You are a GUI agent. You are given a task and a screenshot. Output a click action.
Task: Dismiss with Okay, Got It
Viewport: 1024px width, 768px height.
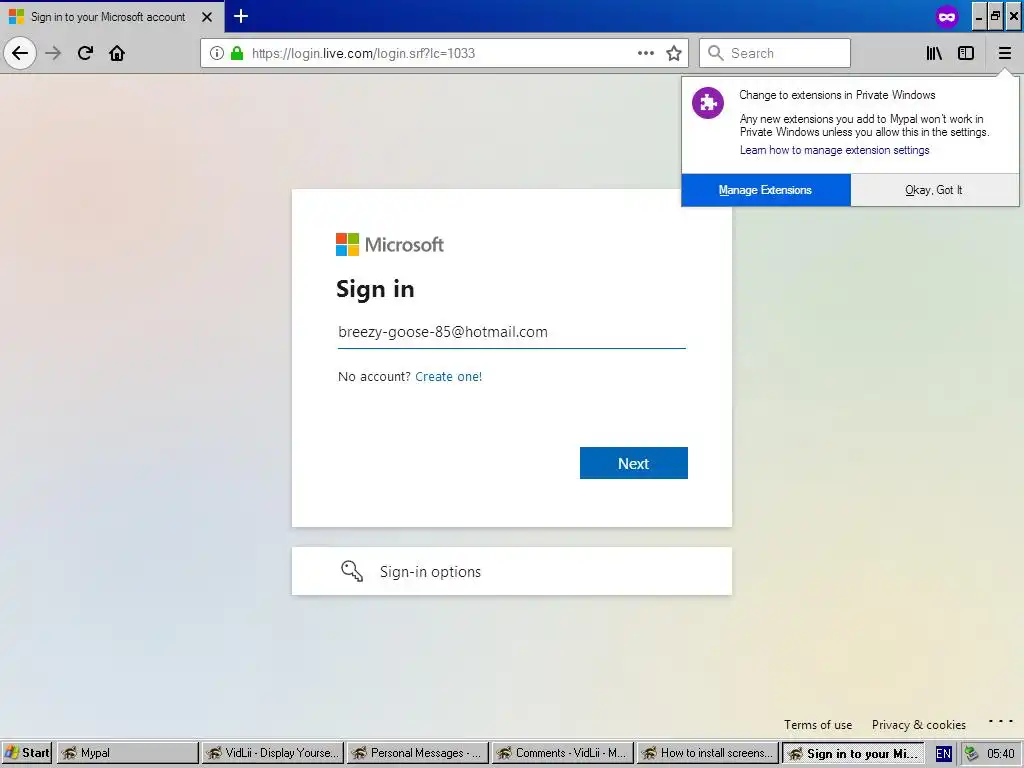[x=934, y=190]
